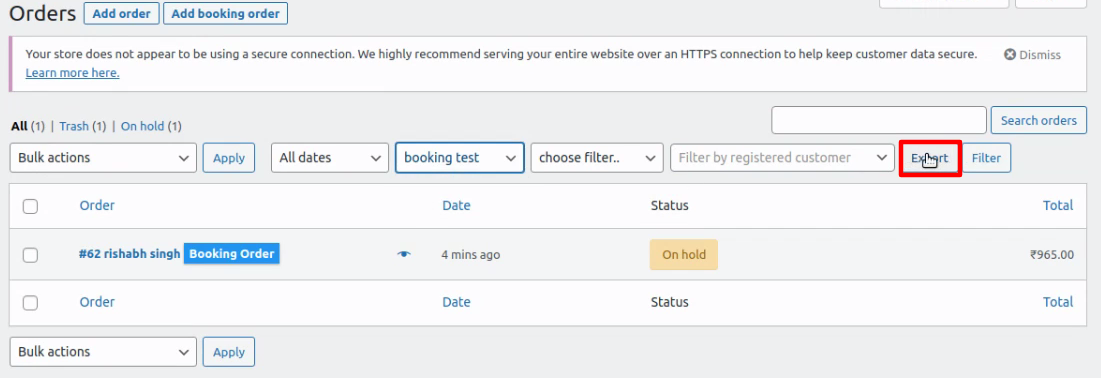
Task: Sort by Total column in header
Action: 1058,206
